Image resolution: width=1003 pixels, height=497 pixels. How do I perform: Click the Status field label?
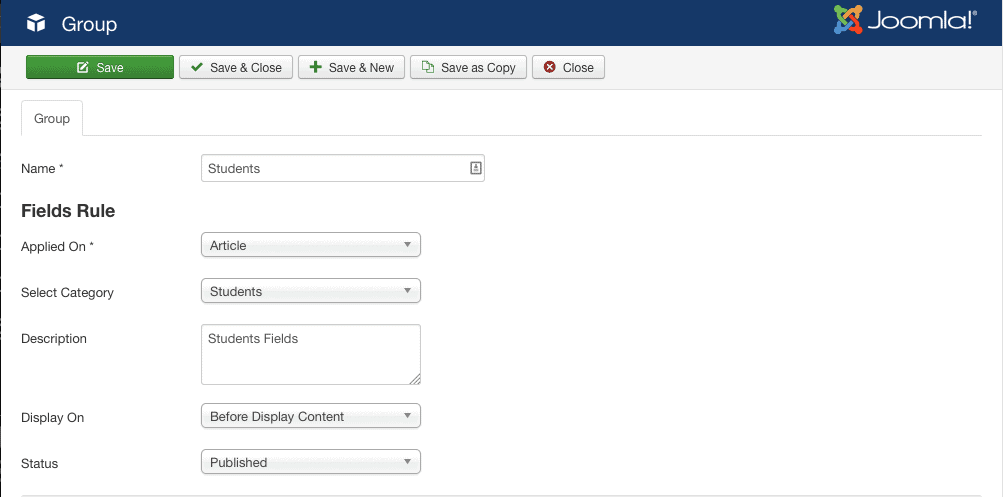(40, 463)
